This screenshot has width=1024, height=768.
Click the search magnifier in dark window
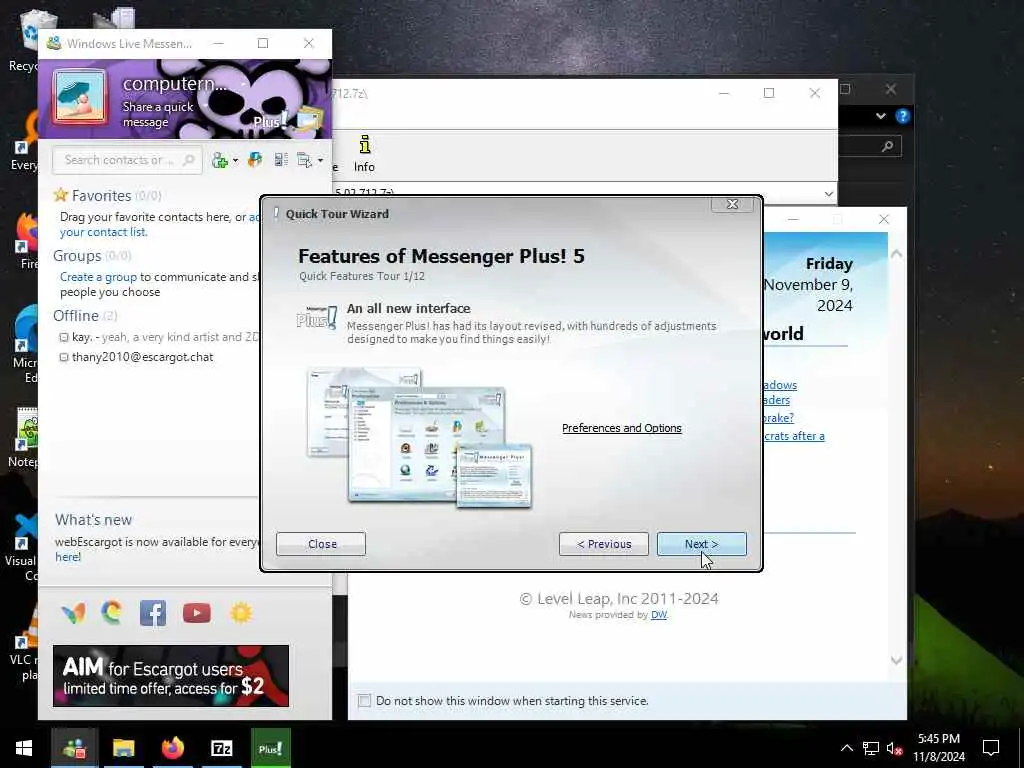[887, 146]
